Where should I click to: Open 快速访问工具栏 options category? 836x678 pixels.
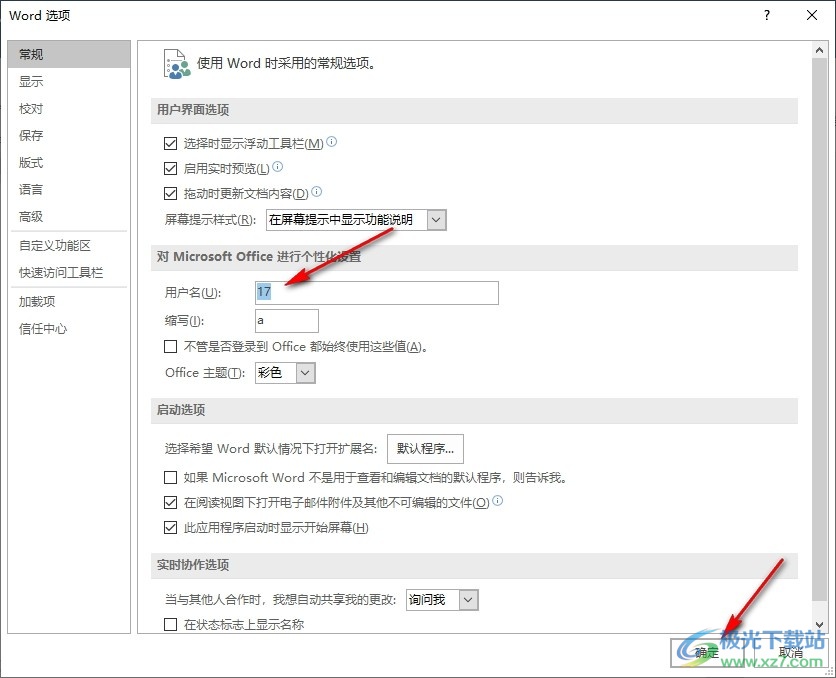(x=69, y=273)
